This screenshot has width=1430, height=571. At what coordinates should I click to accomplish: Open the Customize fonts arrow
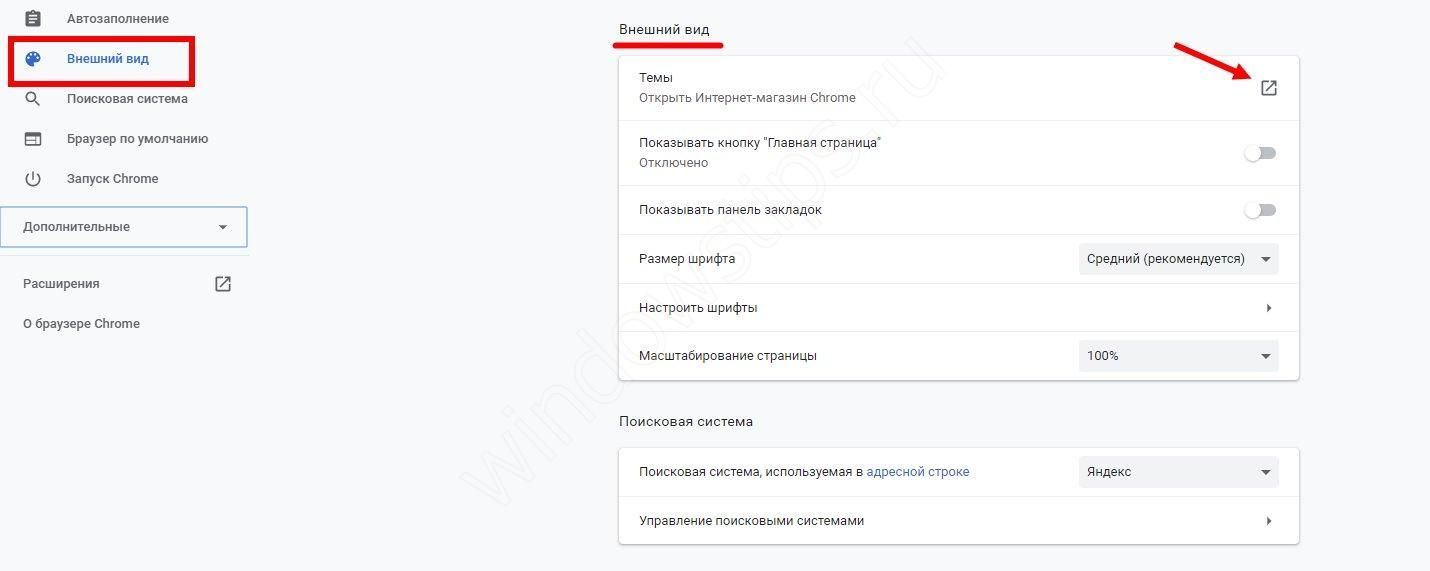coord(1268,308)
